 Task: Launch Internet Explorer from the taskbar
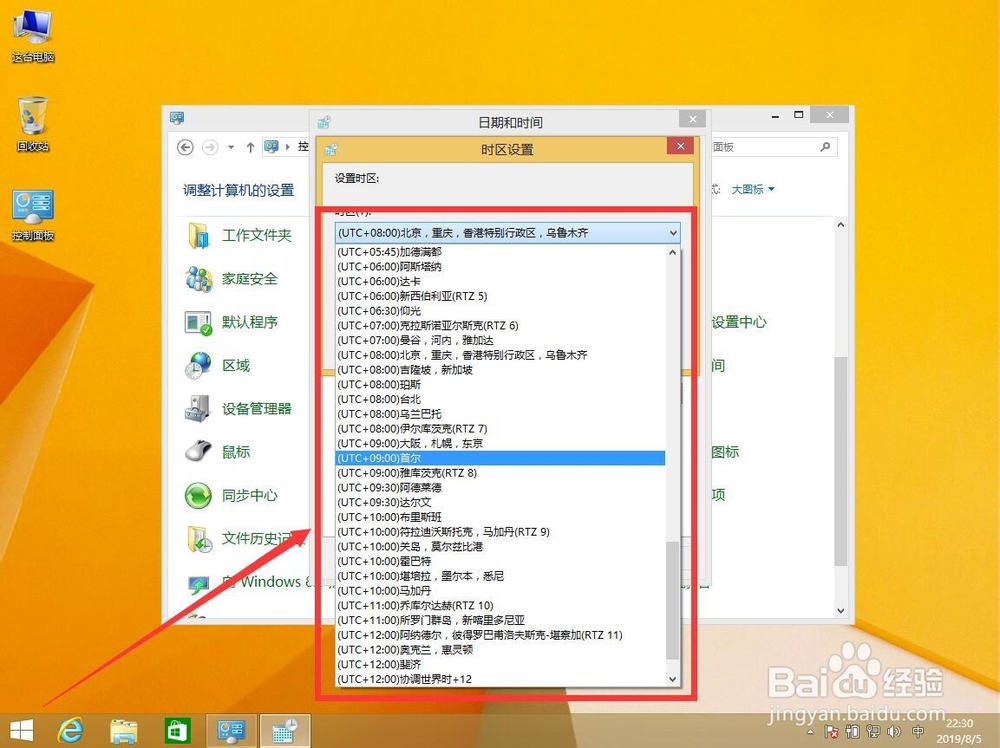[x=70, y=731]
